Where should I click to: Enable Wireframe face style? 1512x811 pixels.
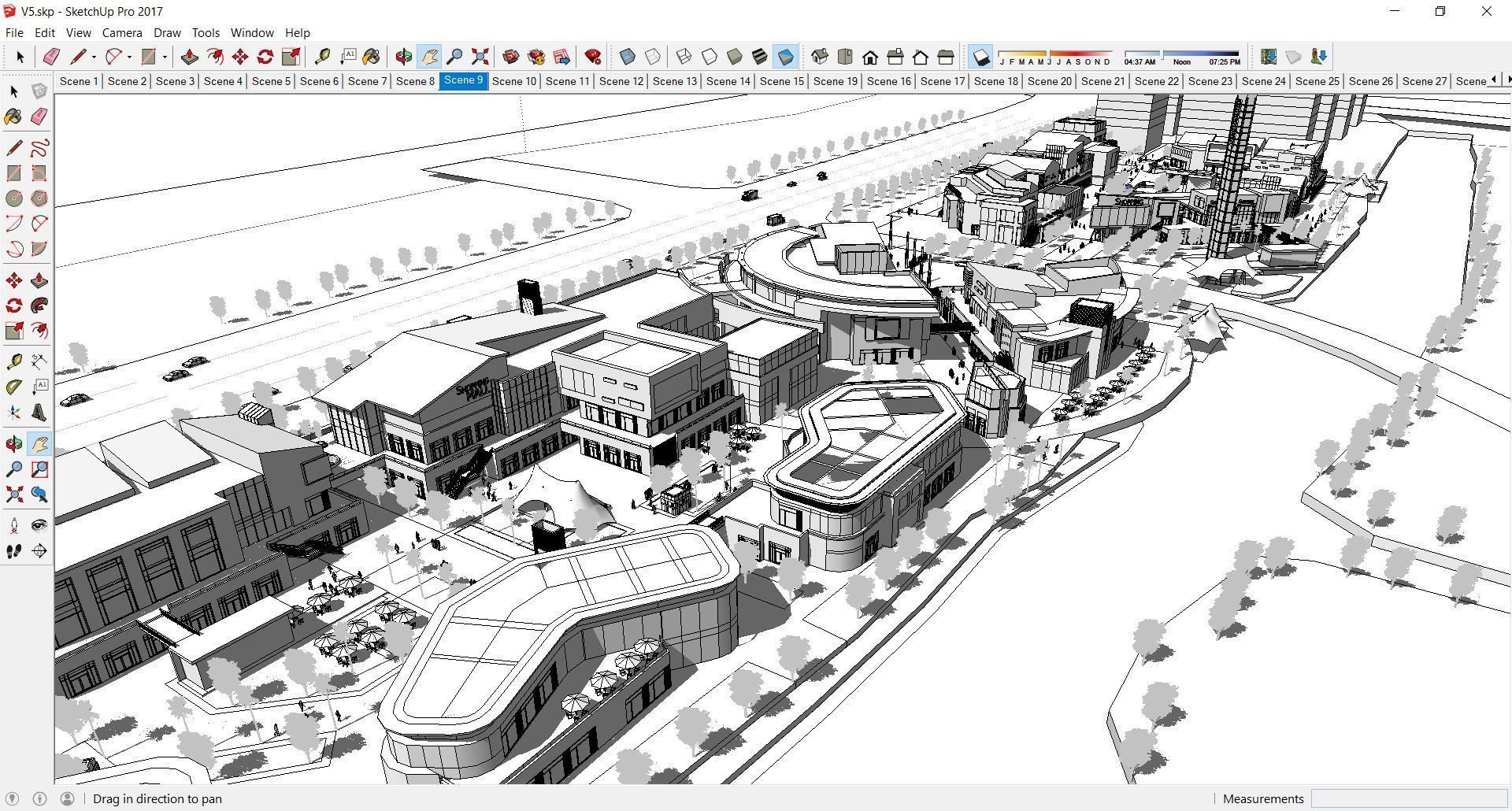tap(684, 57)
